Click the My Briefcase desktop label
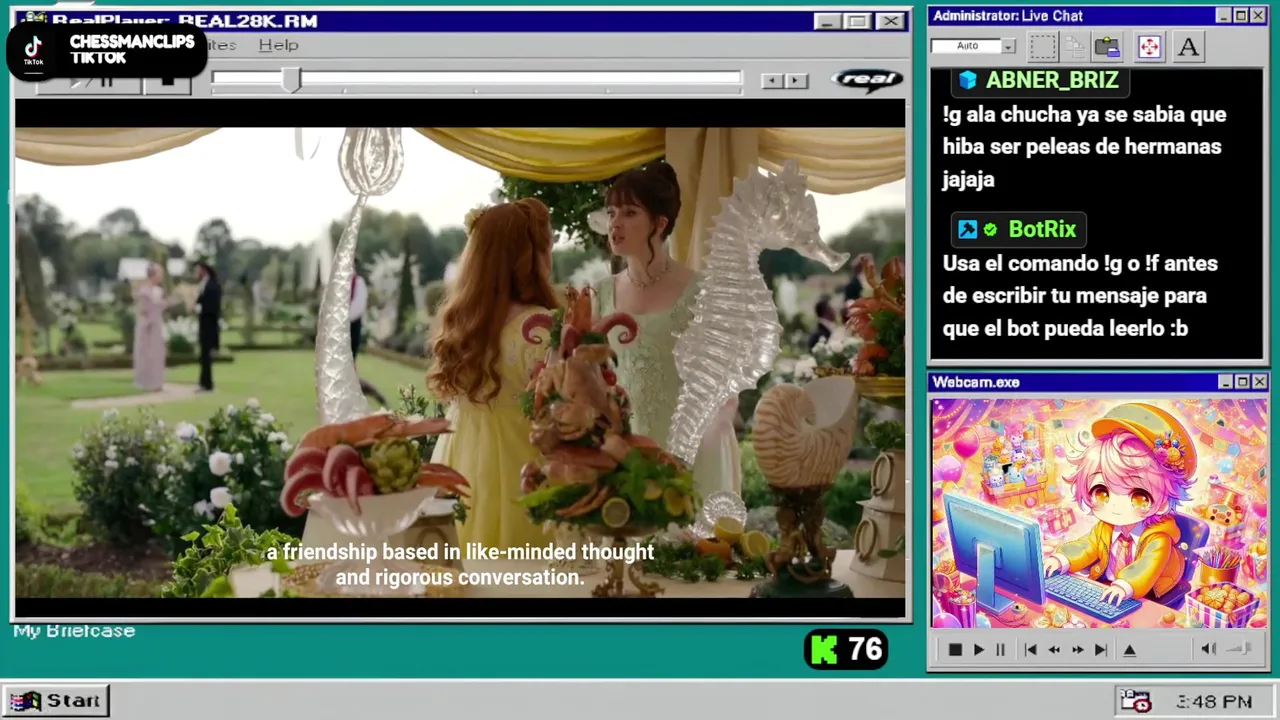1280x720 pixels. pos(74,631)
